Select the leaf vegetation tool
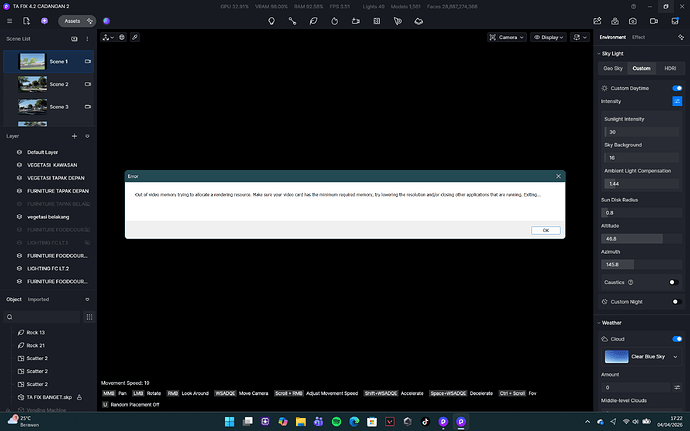The image size is (690, 431). (x=313, y=21)
